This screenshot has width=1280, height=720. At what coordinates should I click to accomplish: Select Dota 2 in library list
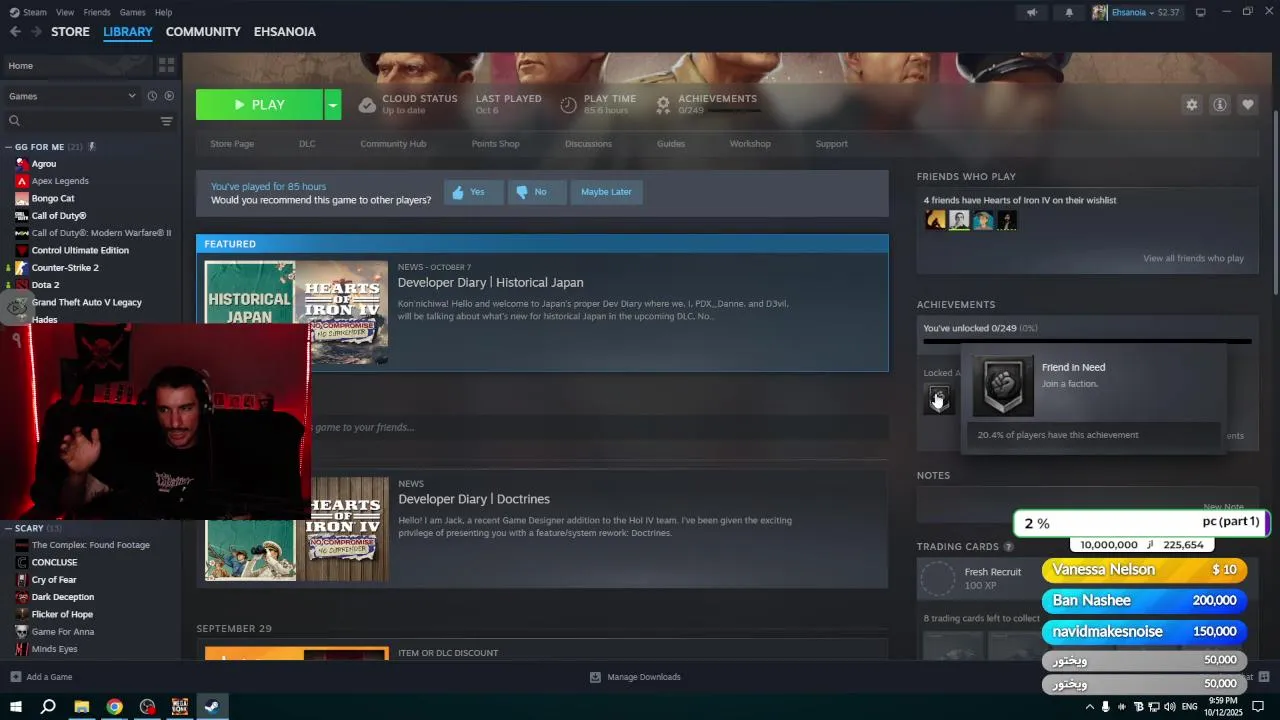(45, 285)
